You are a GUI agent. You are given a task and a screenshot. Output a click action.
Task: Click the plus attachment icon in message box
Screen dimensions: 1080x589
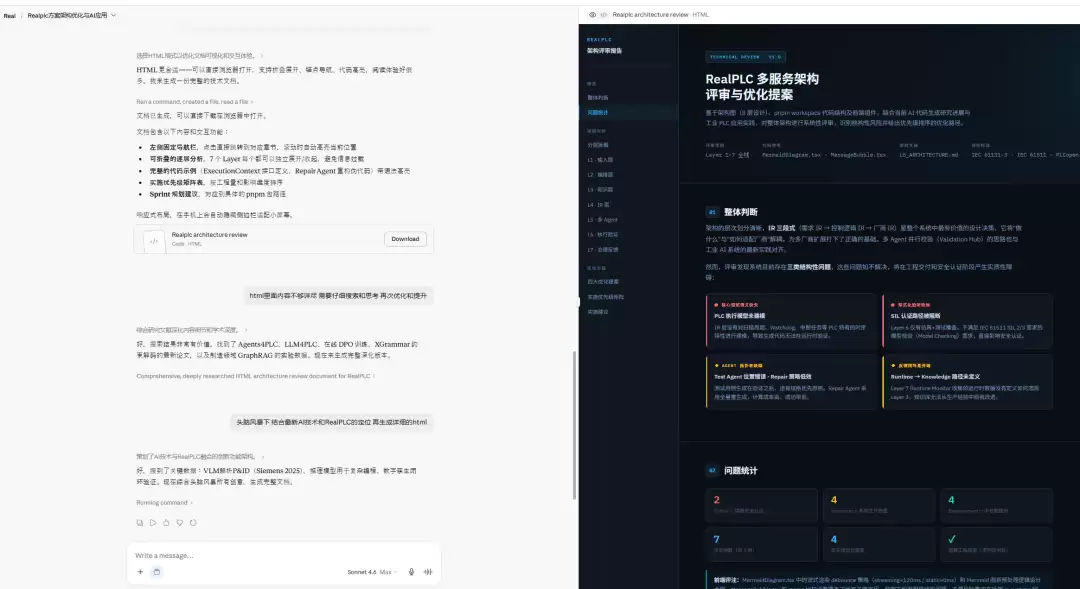click(140, 572)
